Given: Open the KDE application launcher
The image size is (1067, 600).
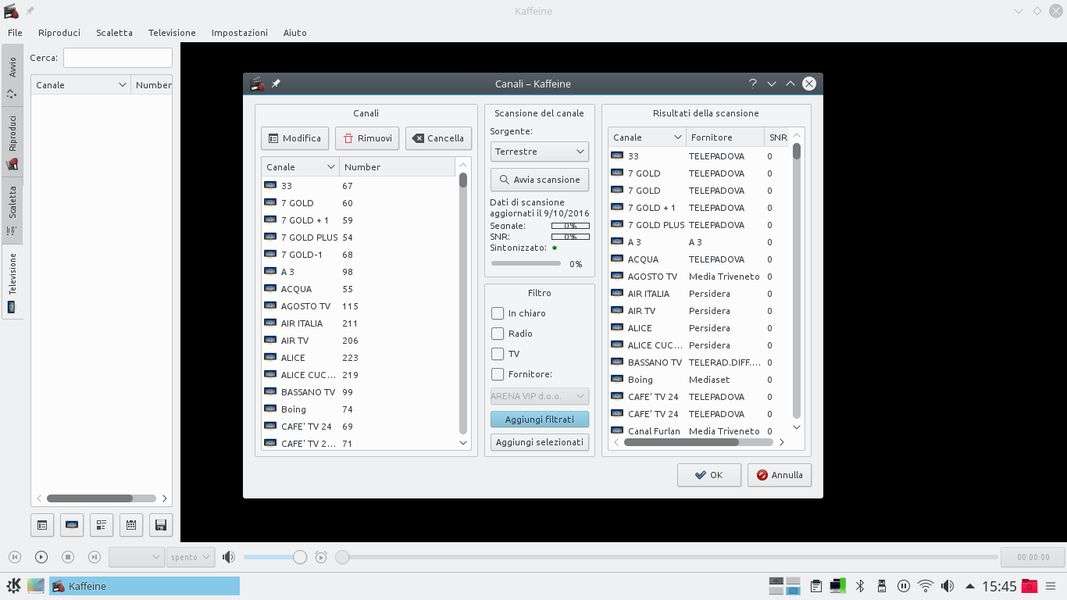Looking at the screenshot, I should pyautogui.click(x=14, y=586).
